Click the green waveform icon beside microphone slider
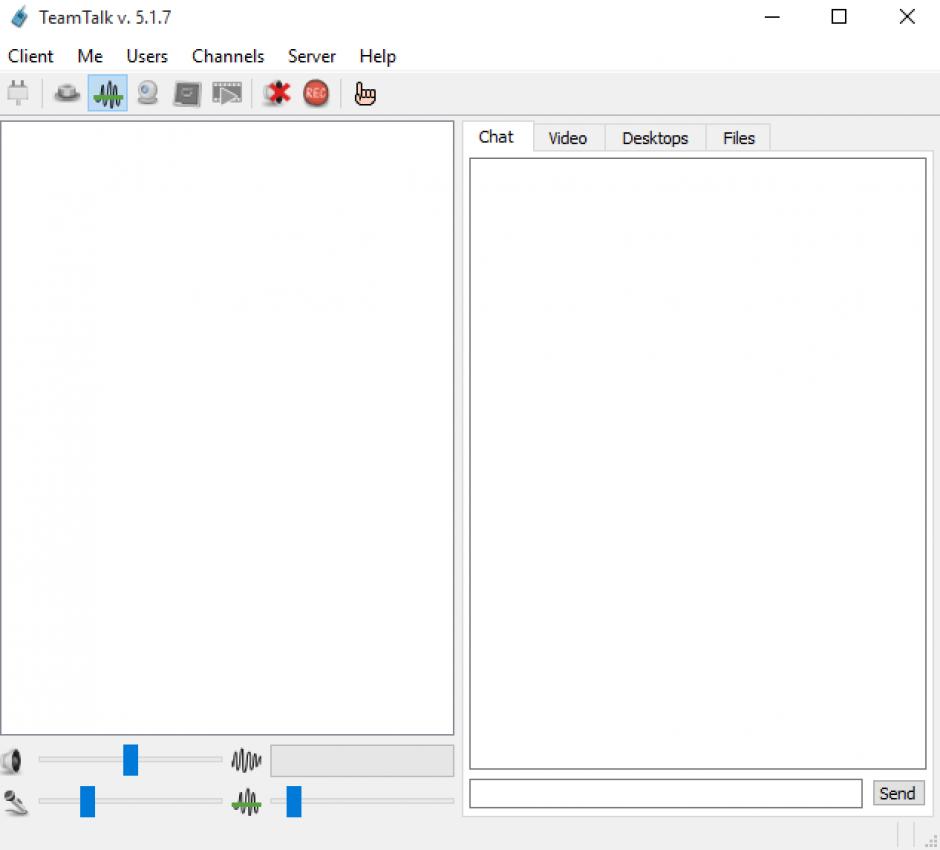 246,802
